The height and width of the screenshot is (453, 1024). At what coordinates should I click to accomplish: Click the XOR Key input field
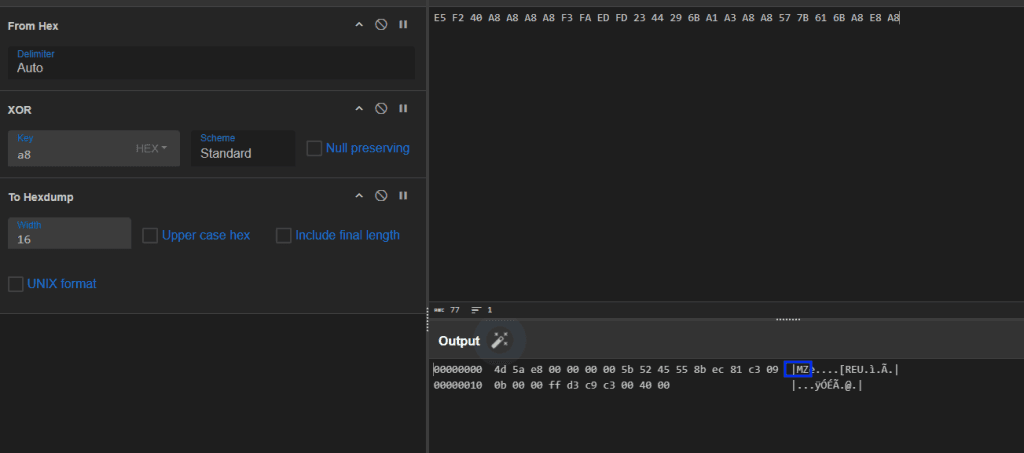pos(72,148)
